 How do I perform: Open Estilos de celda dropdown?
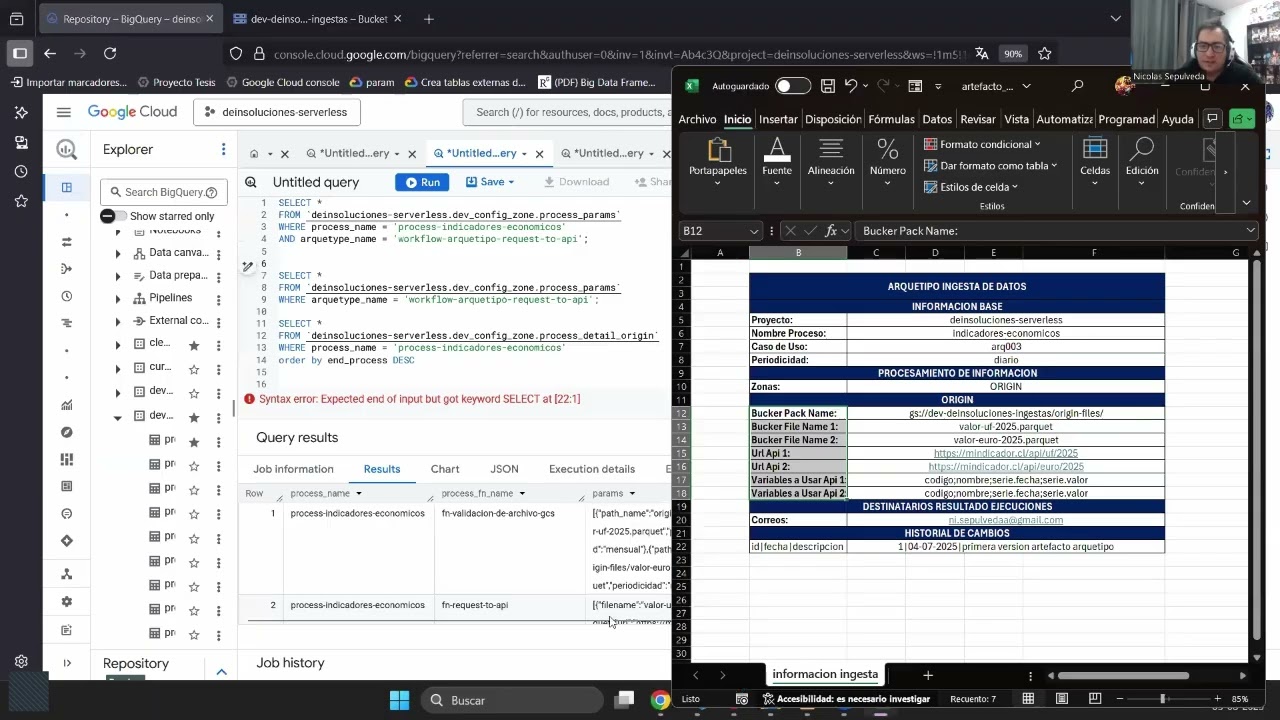[x=971, y=187]
